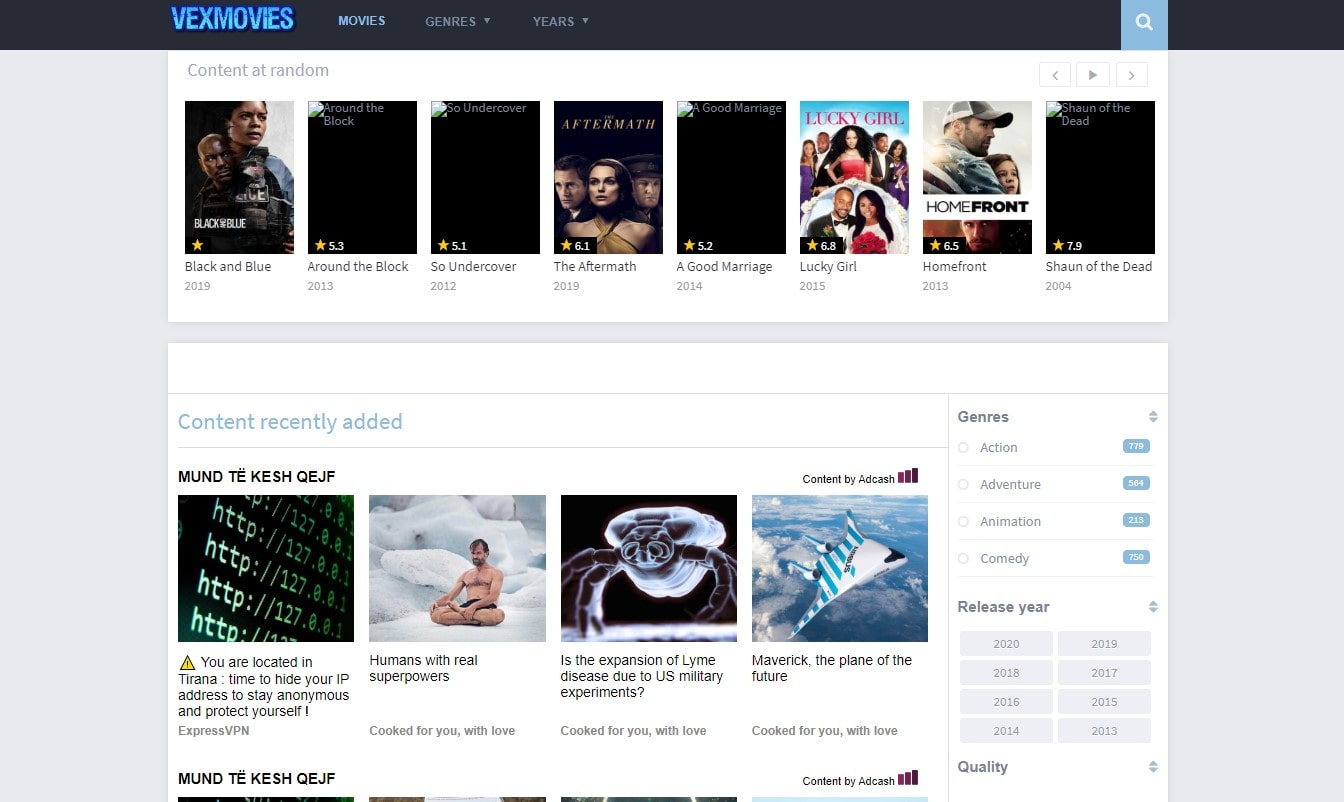Click the Action genre count badge 779
Screen dimensions: 1344x802
click(1136, 446)
